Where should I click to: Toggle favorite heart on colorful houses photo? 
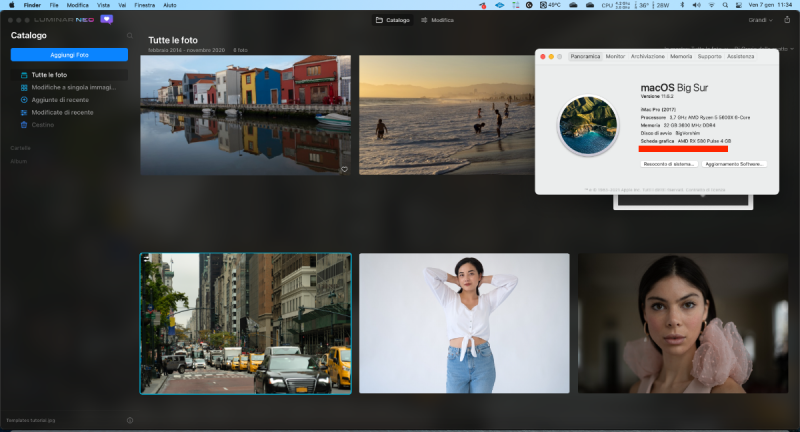343,170
